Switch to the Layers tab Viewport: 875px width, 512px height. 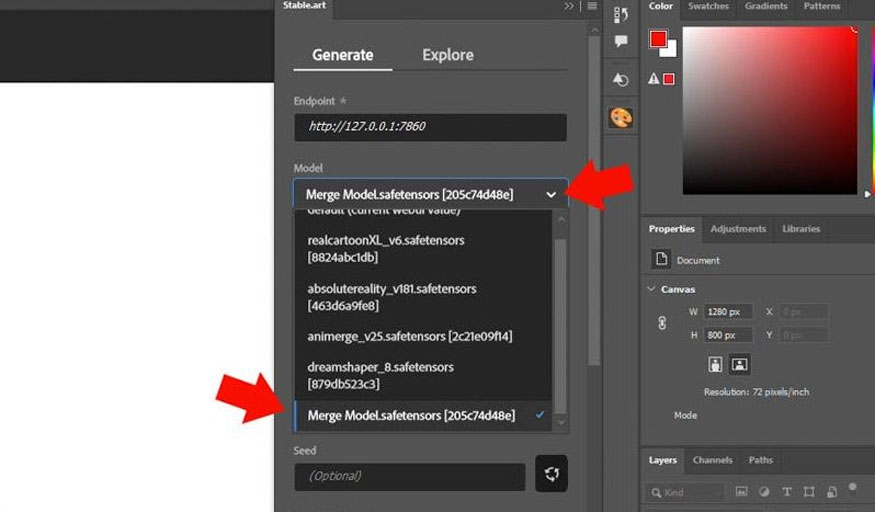[662, 460]
